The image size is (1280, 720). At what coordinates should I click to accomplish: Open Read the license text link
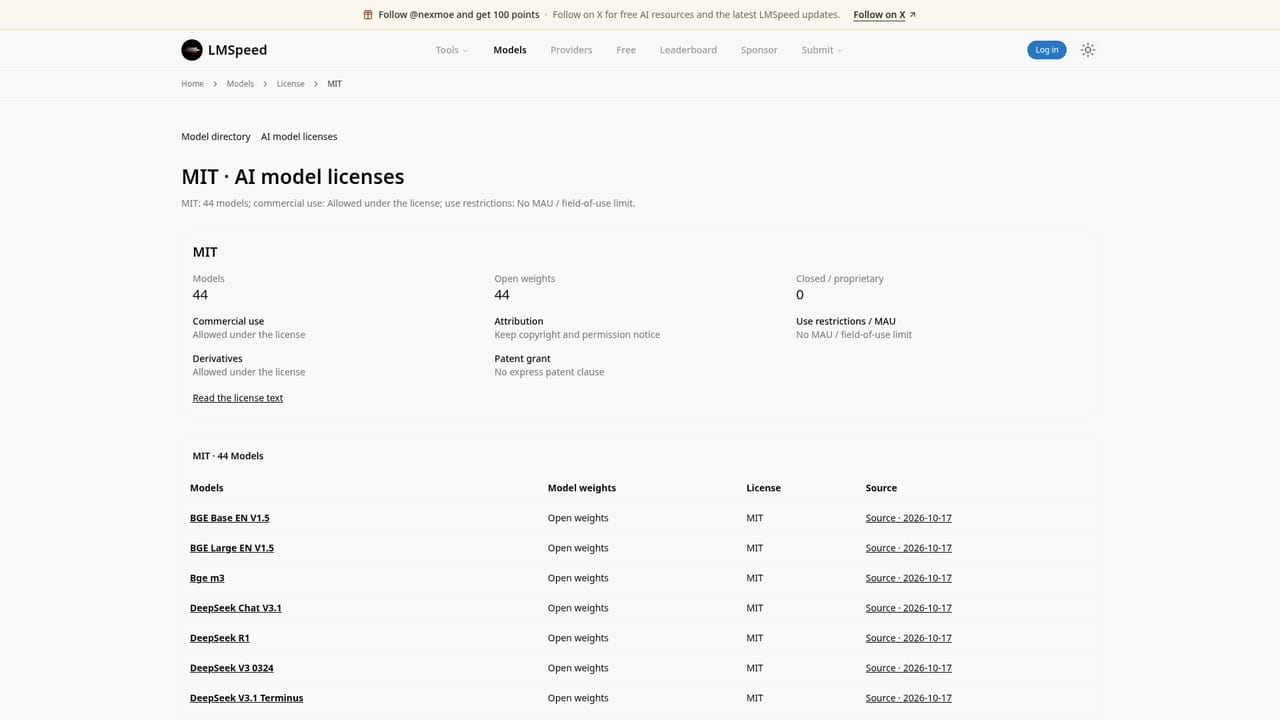pos(238,398)
